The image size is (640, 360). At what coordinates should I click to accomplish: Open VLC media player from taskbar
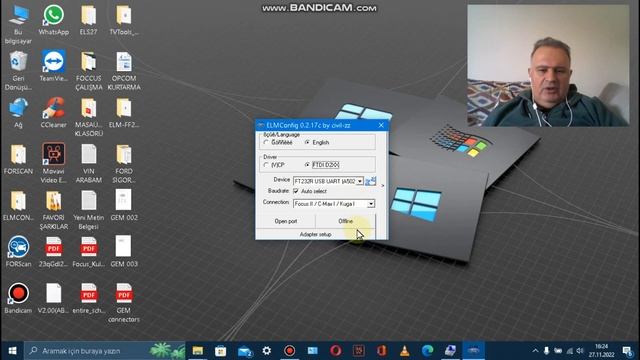404,351
